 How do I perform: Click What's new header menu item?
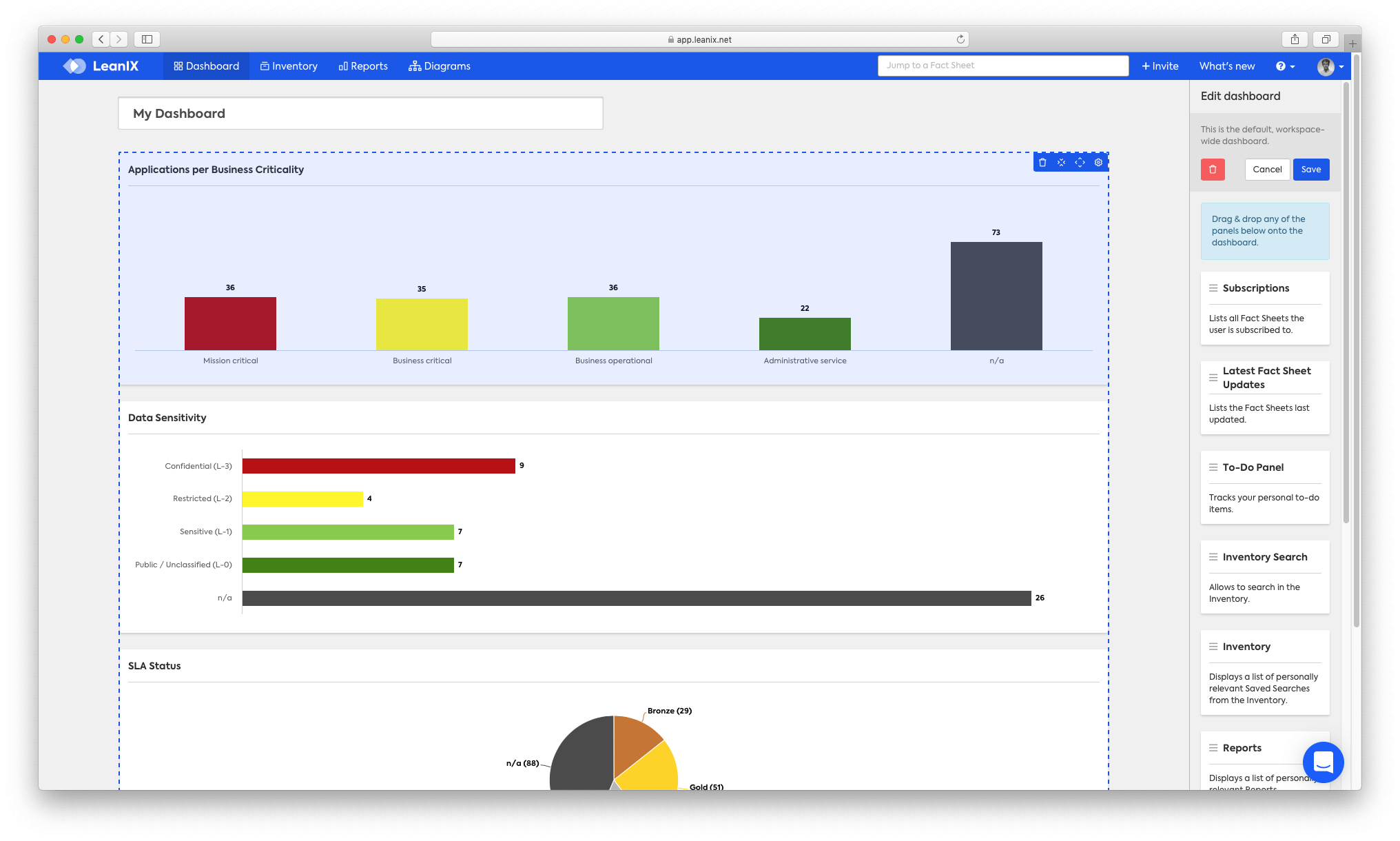(x=1228, y=65)
